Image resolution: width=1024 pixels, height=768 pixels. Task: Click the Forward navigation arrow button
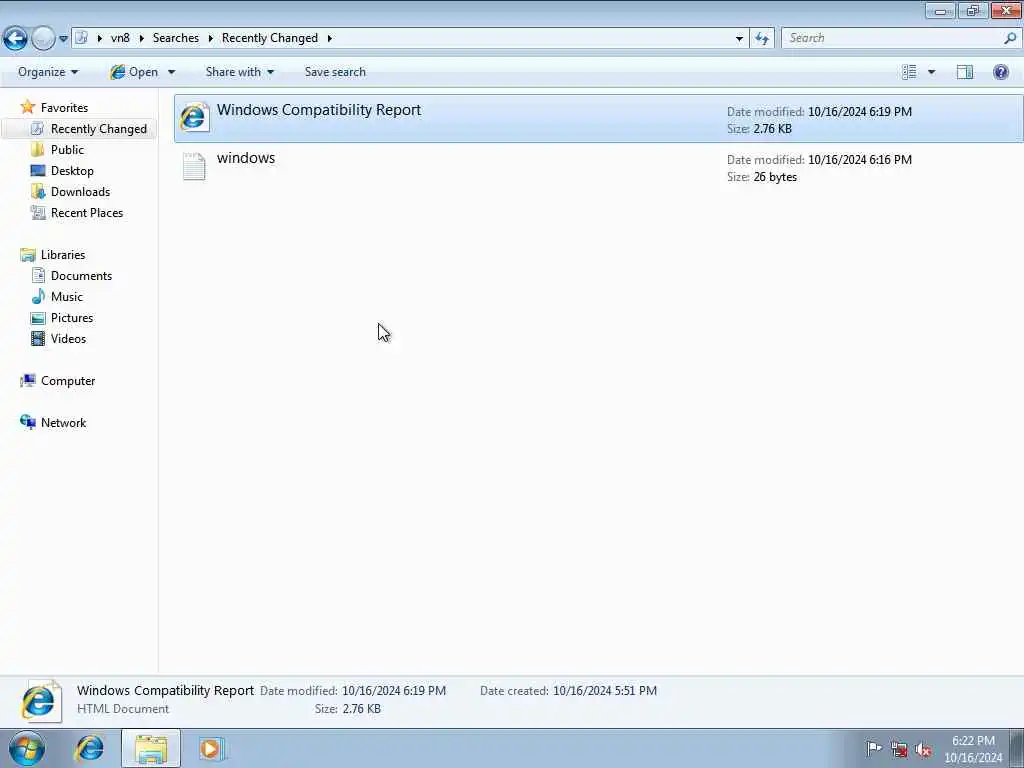click(x=43, y=39)
